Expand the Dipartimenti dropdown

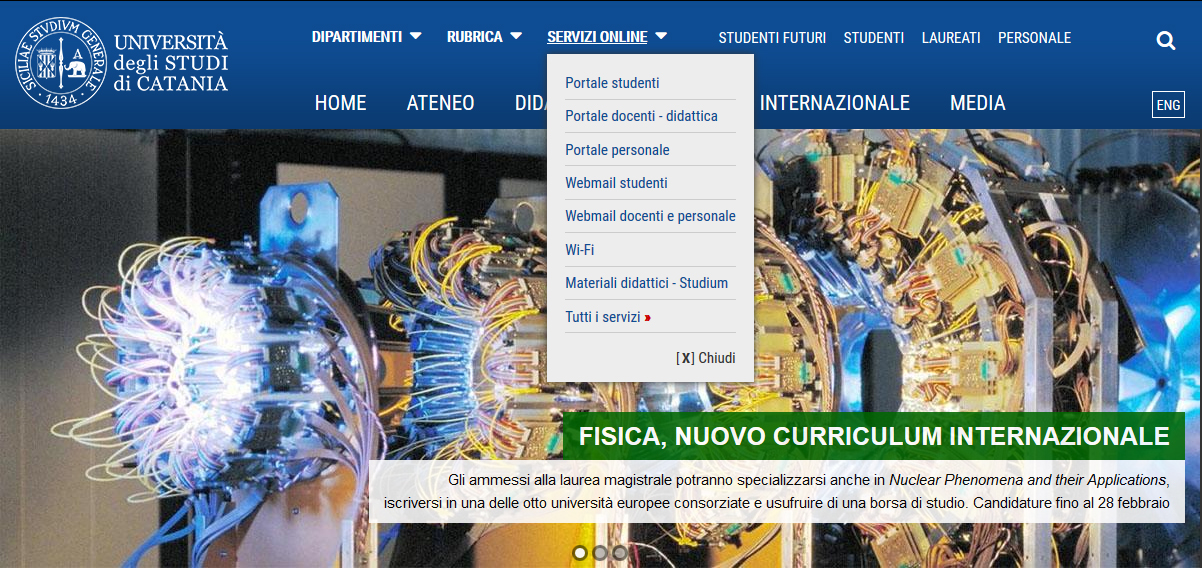click(x=366, y=37)
